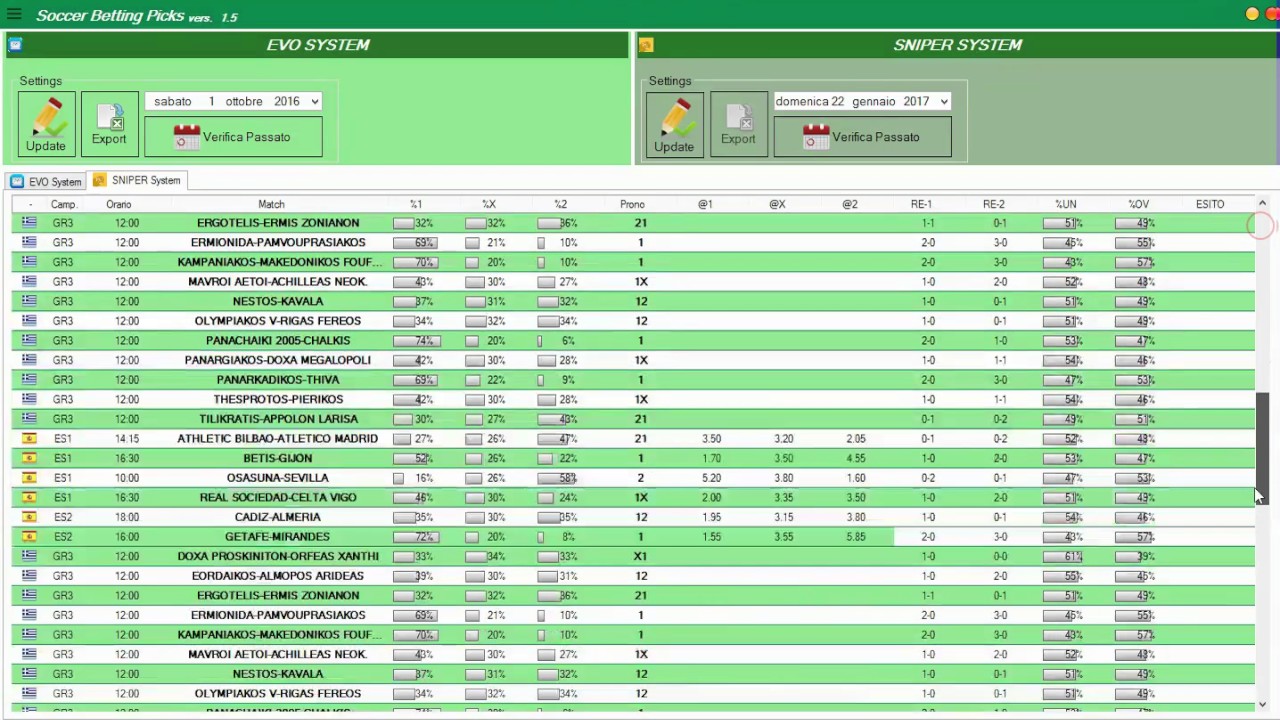Viewport: 1280px width, 720px height.
Task: Click the SNIPER System Update pencil button
Action: coord(674,124)
